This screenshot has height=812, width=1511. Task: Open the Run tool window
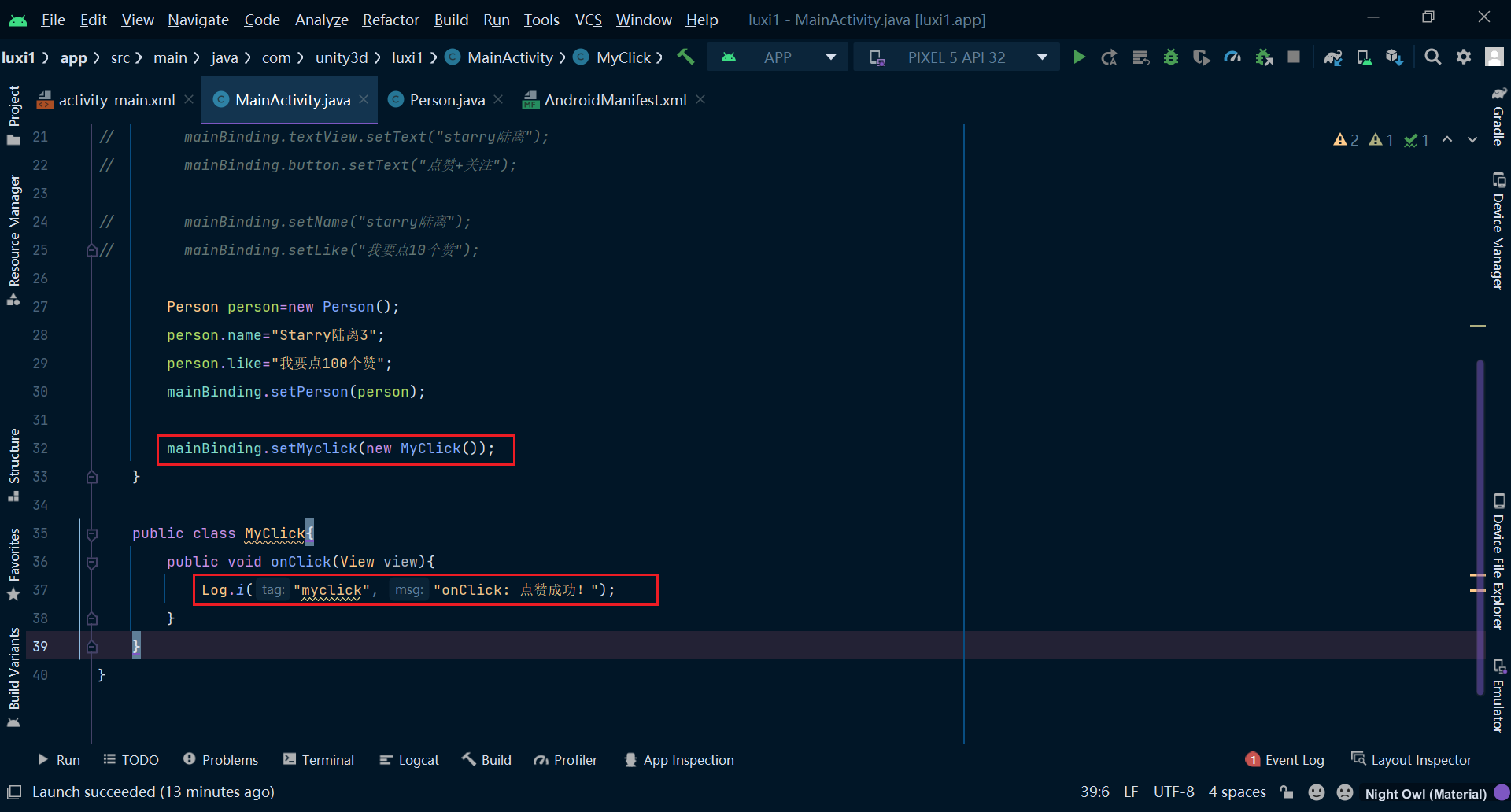click(59, 760)
